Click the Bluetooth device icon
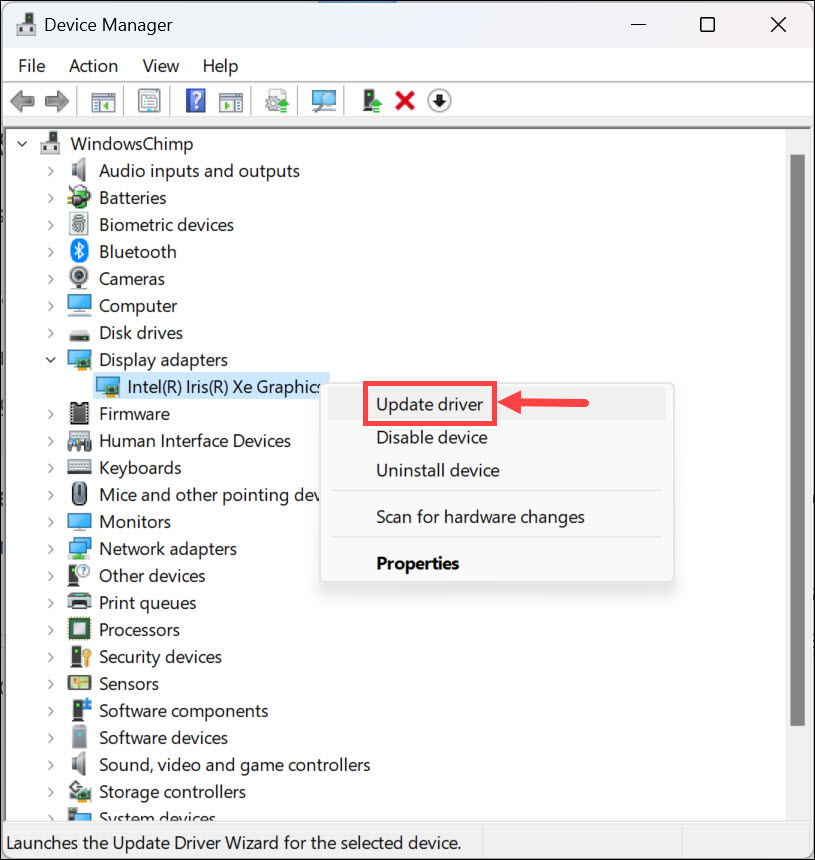 [79, 252]
